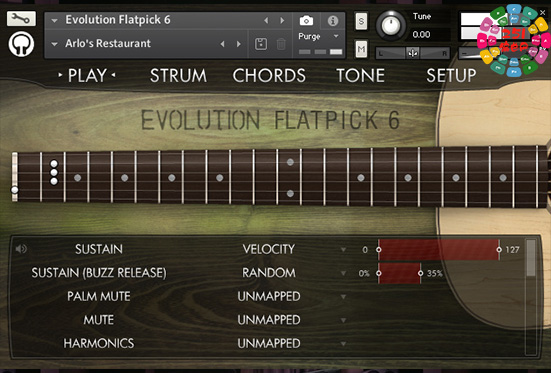Click the L/R pan slider
The image size is (551, 373).
(x=413, y=53)
